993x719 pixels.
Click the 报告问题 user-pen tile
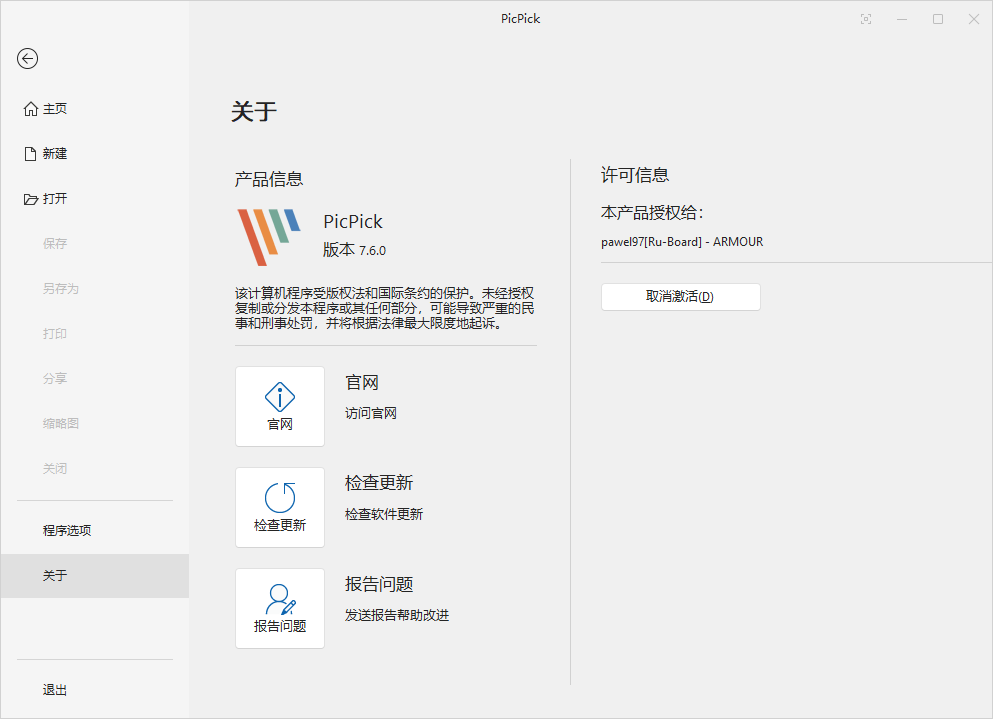pyautogui.click(x=280, y=608)
